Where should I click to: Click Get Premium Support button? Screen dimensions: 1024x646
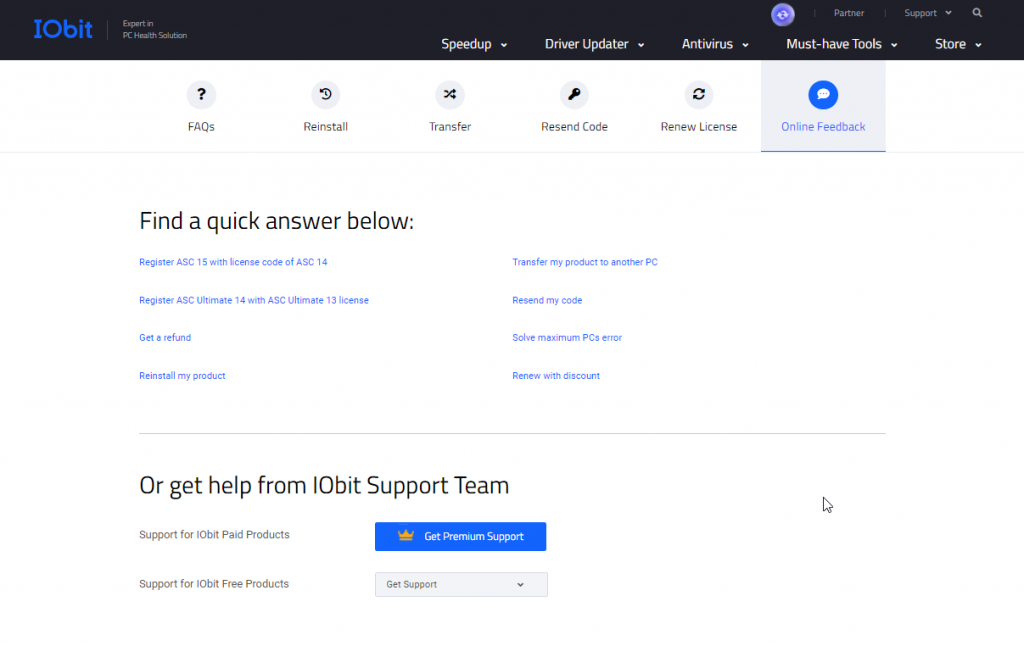pyautogui.click(x=460, y=536)
